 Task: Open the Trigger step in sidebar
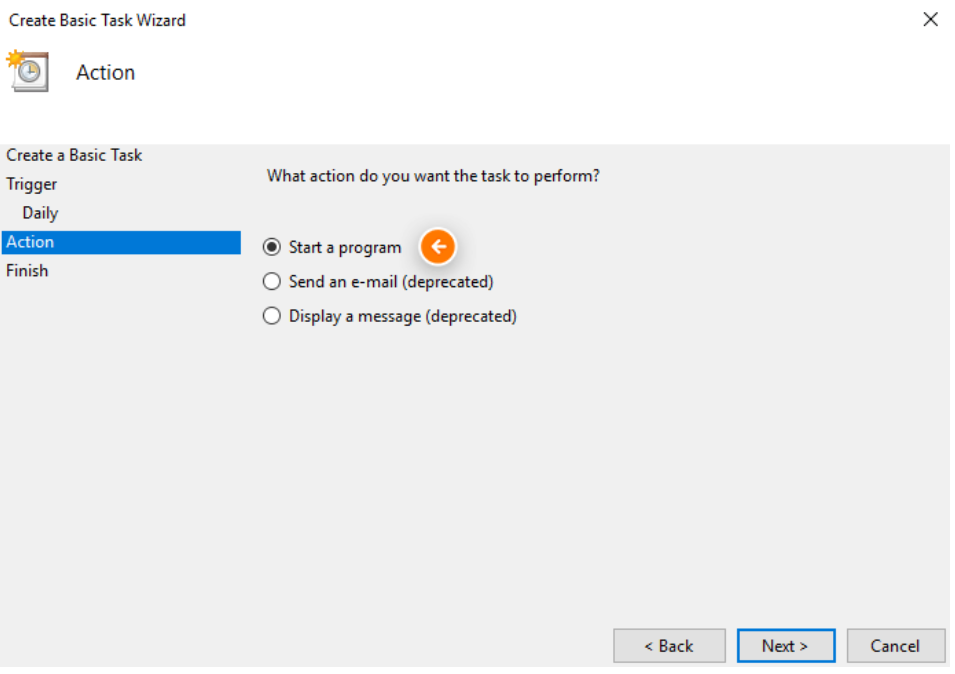32,184
